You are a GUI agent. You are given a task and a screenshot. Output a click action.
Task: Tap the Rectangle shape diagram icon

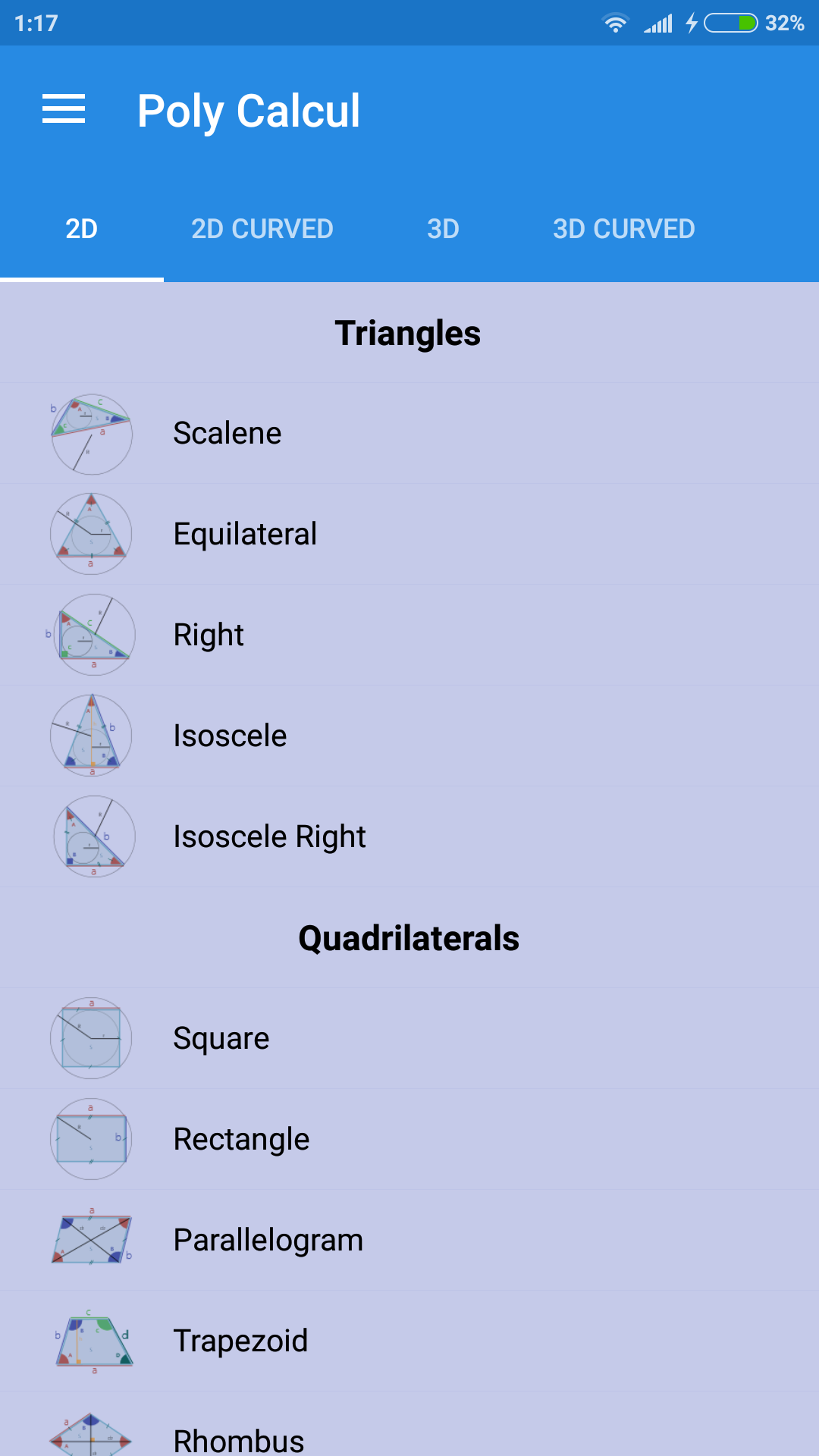91,1139
